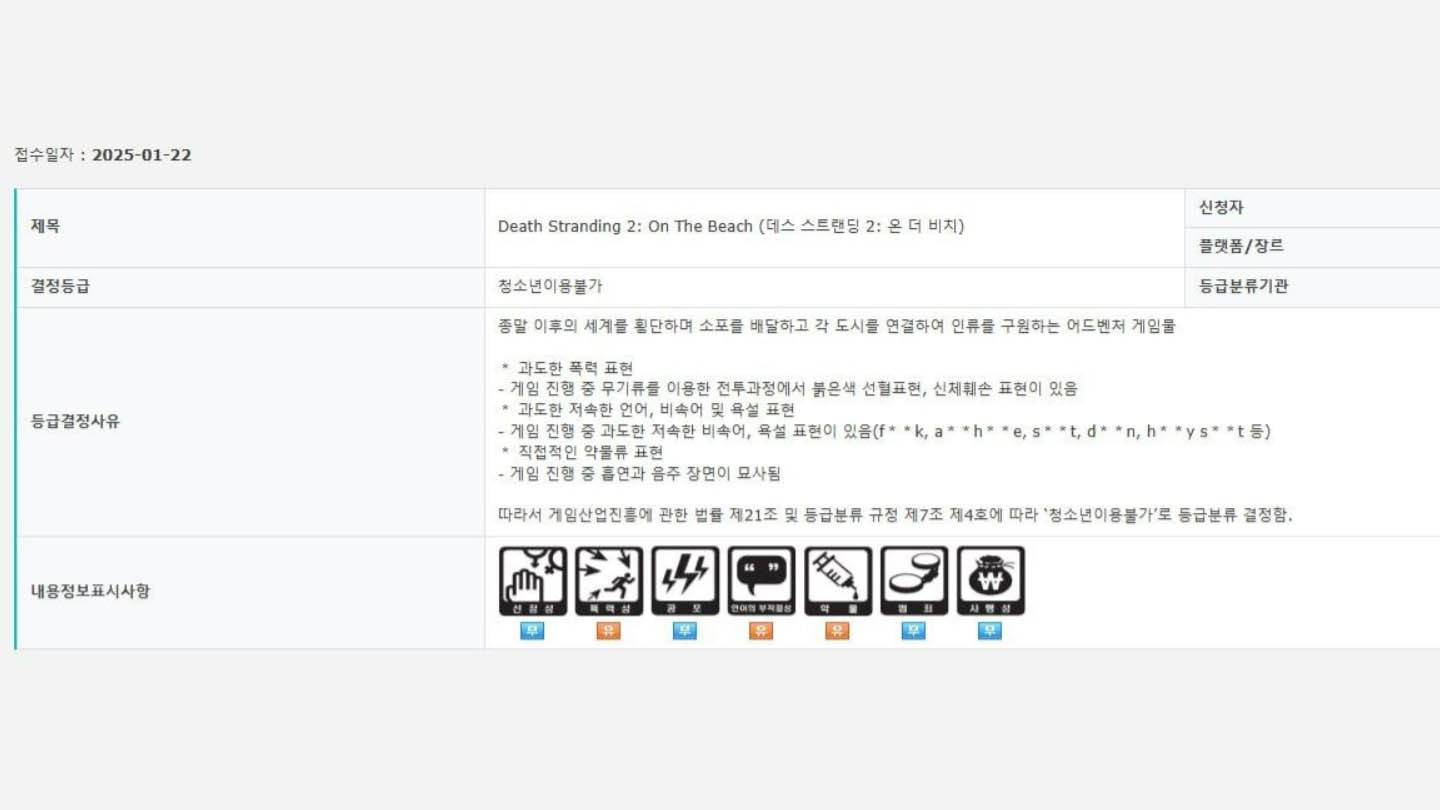Click orange 유 badge under drugs icon
Image resolution: width=1440 pixels, height=810 pixels.
click(838, 631)
